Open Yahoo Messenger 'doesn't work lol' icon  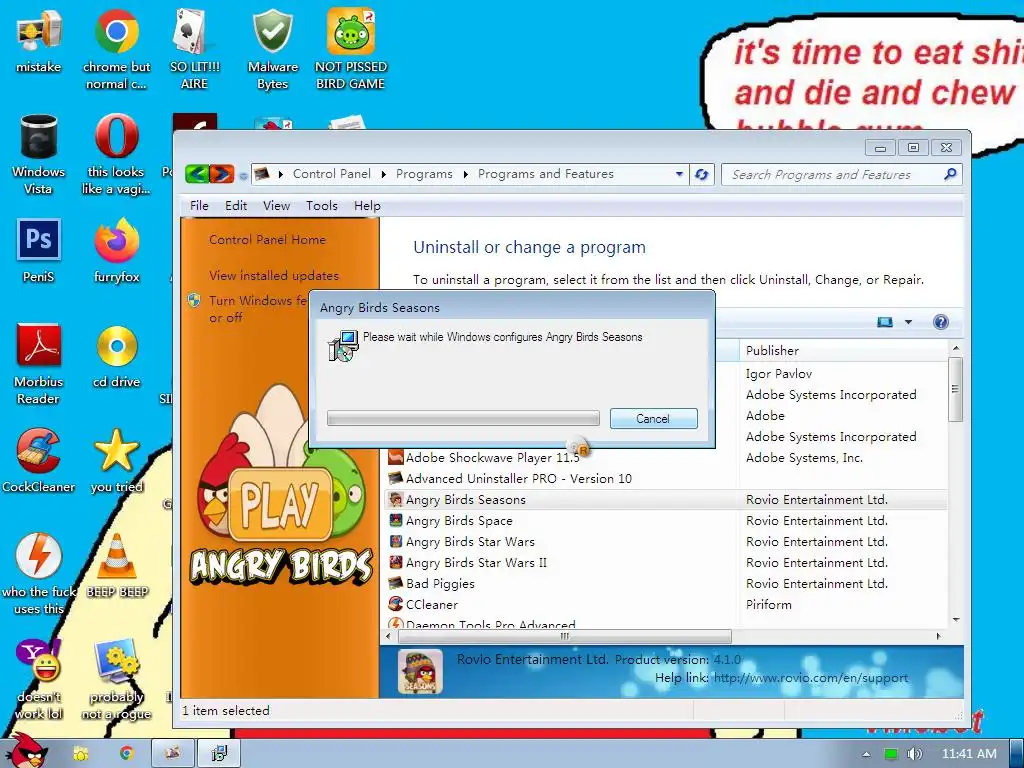(39, 680)
